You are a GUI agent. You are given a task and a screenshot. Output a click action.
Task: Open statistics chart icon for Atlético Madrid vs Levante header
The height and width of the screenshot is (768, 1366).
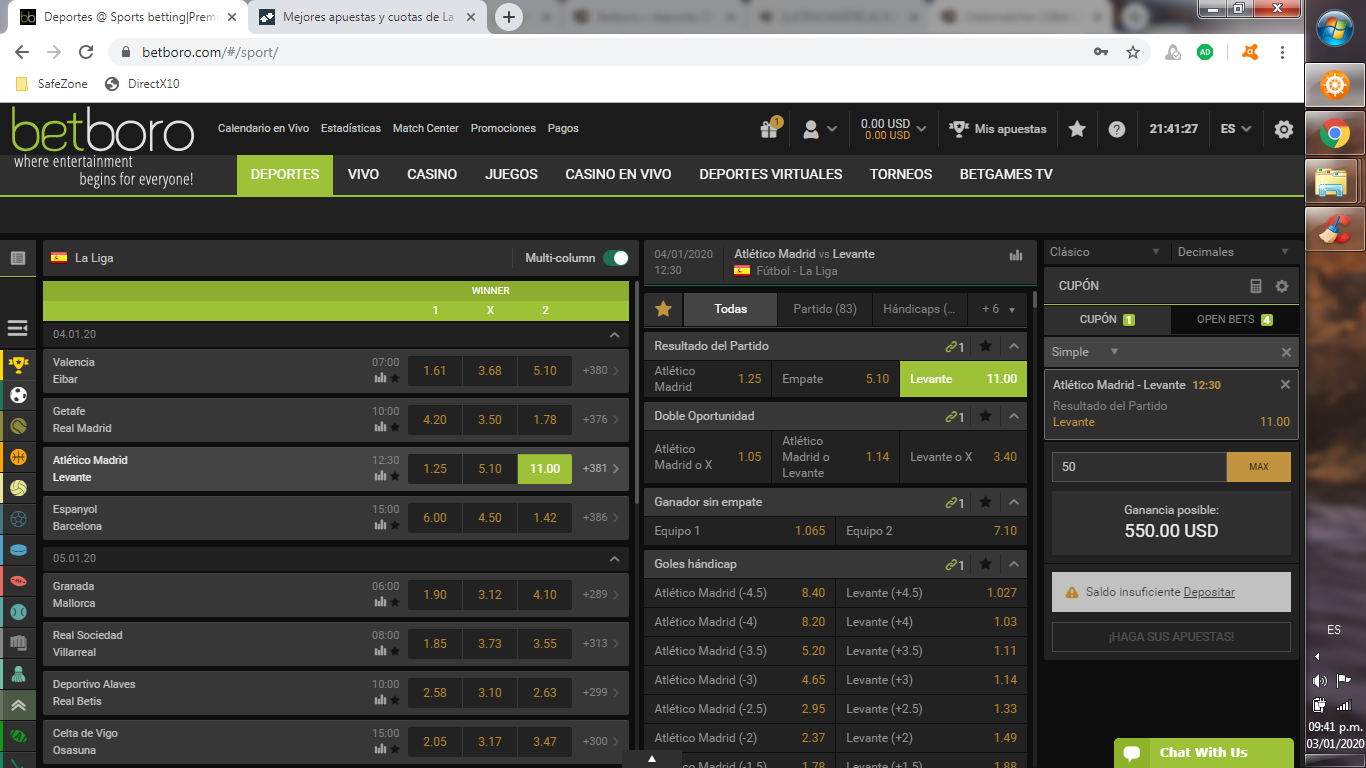point(1016,255)
